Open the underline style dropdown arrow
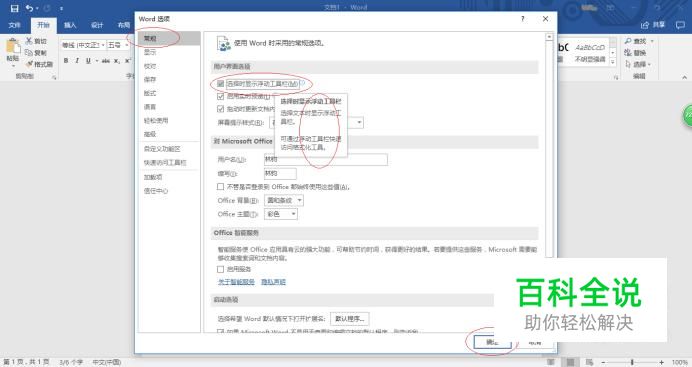 coord(96,61)
